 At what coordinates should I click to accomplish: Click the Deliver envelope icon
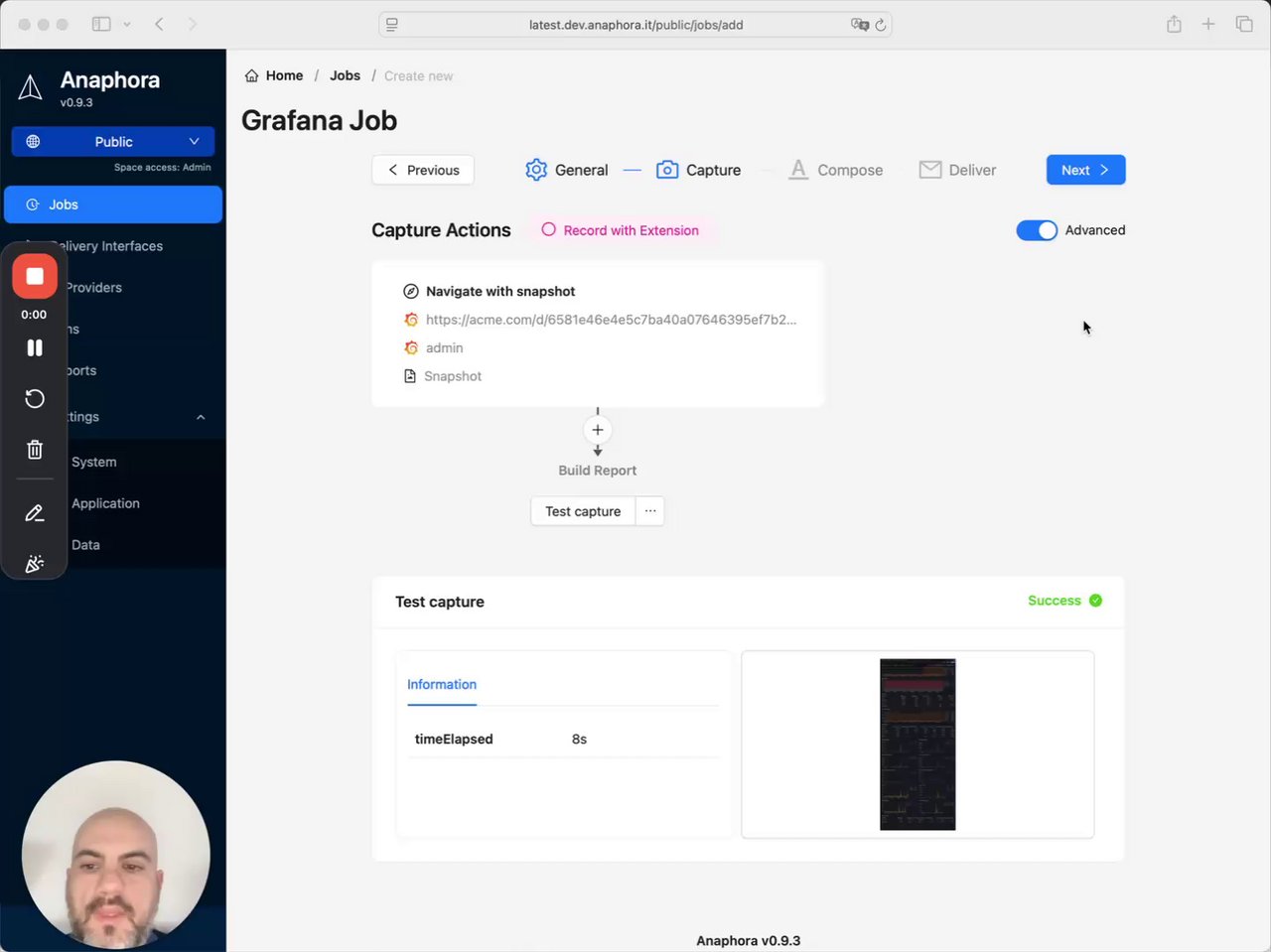coord(930,170)
